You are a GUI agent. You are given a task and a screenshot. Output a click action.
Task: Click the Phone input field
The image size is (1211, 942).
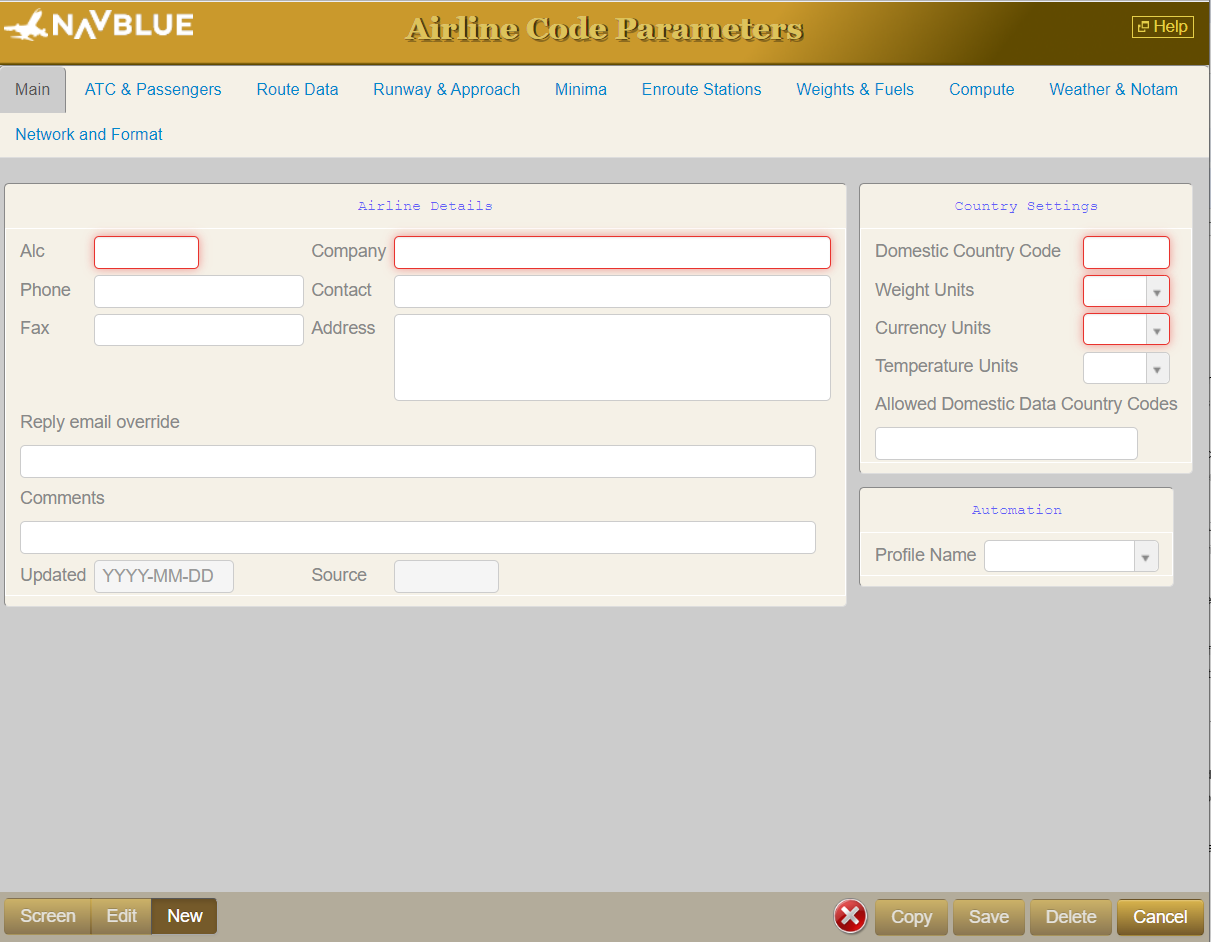199,291
